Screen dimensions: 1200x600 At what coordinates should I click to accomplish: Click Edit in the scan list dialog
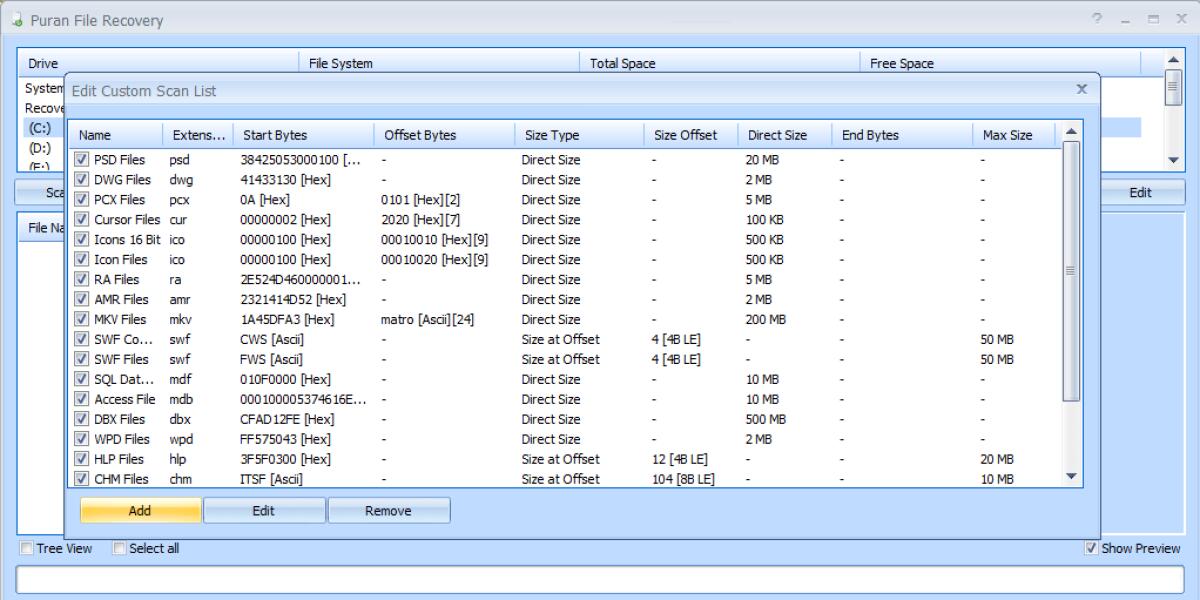click(x=264, y=510)
